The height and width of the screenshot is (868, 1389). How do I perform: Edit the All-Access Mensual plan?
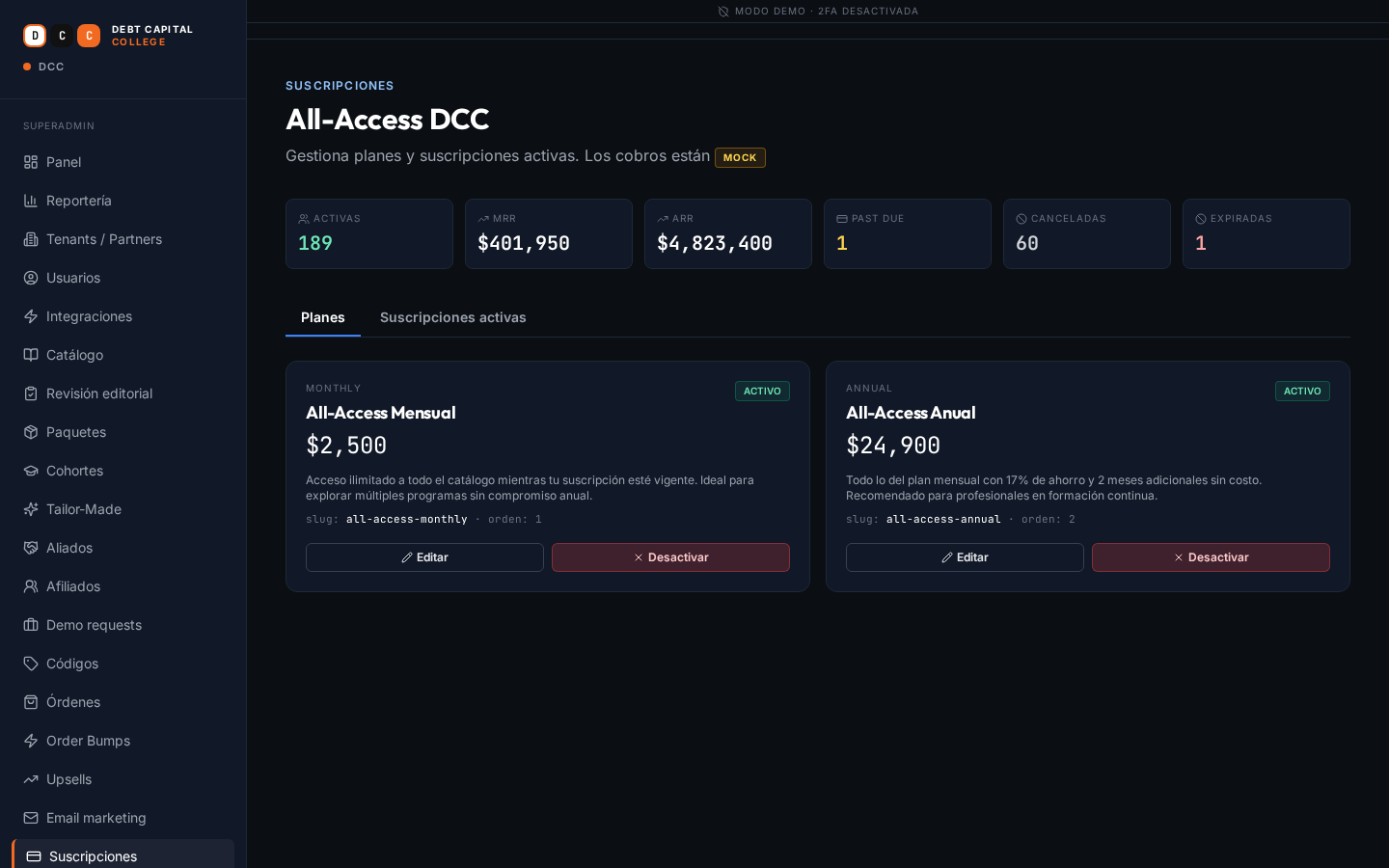(424, 557)
